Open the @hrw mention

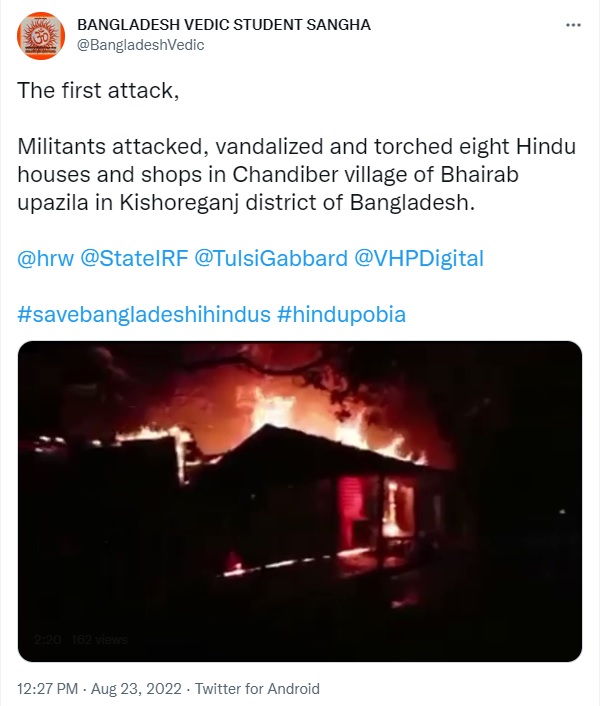44,258
